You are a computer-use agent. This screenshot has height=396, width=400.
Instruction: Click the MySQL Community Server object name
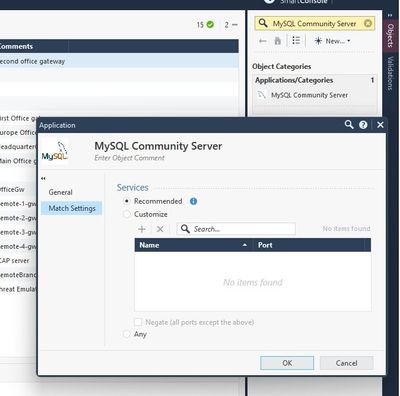158,146
